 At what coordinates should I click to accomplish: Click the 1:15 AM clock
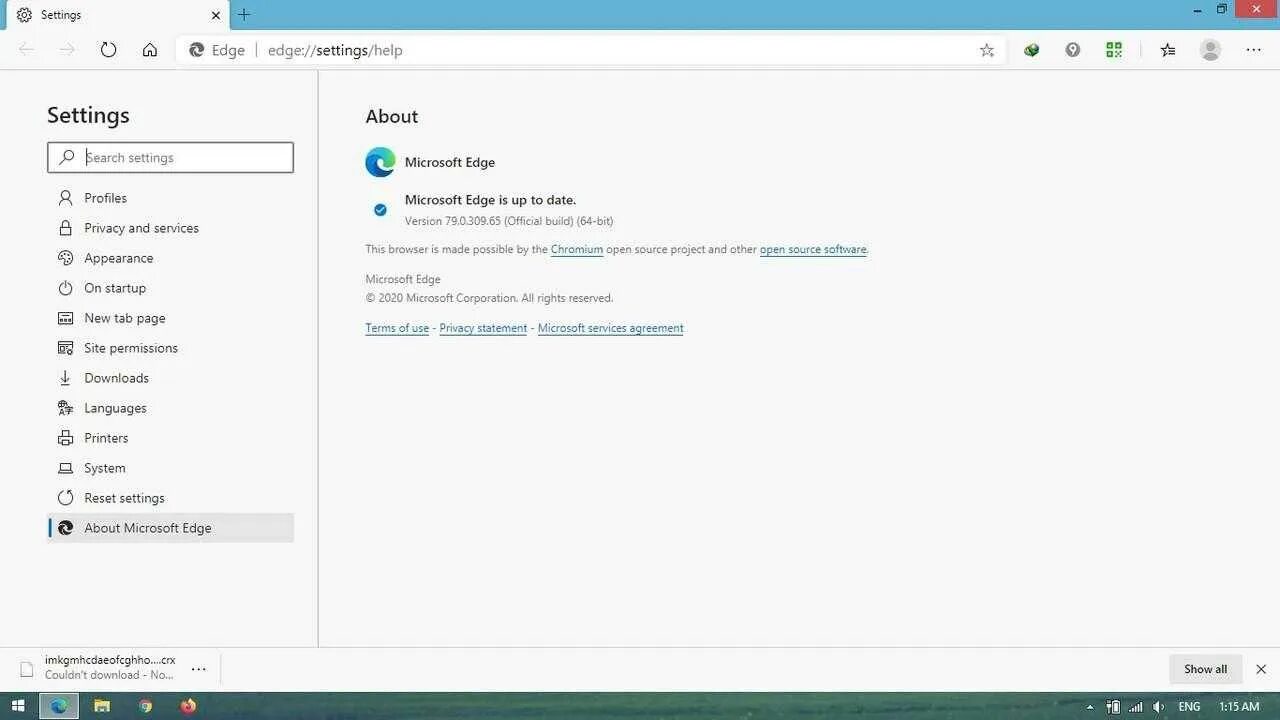click(x=1239, y=707)
